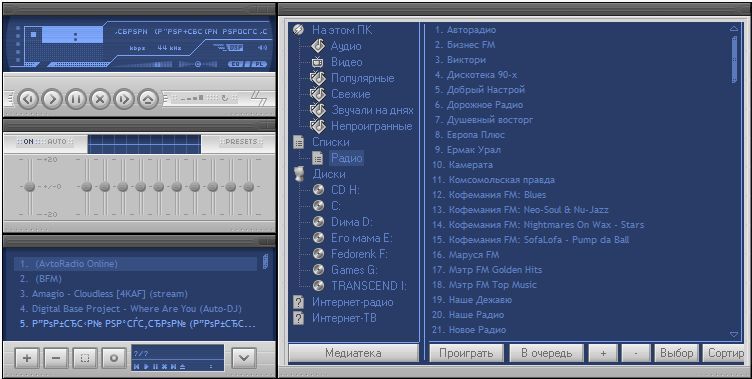Screen dimensions: 752x379
Task: Open the playlist misc circle button
Action: [x=114, y=358]
